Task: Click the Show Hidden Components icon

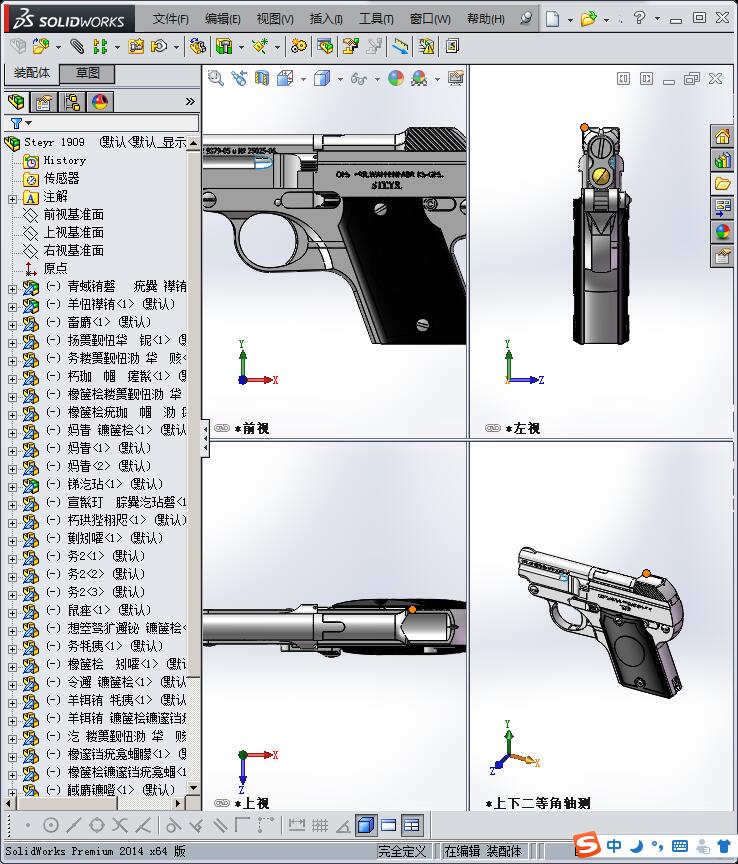Action: click(197, 46)
